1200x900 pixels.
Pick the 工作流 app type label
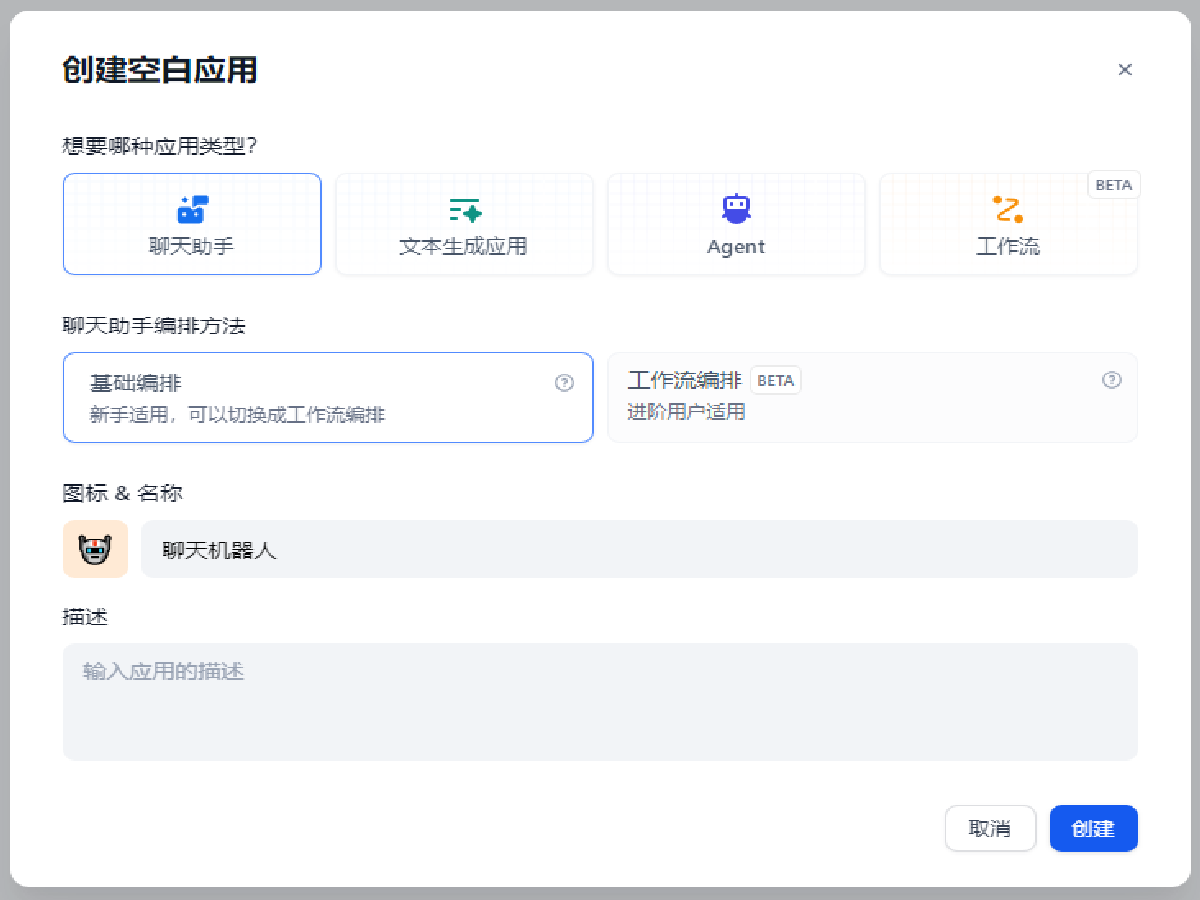1007,247
